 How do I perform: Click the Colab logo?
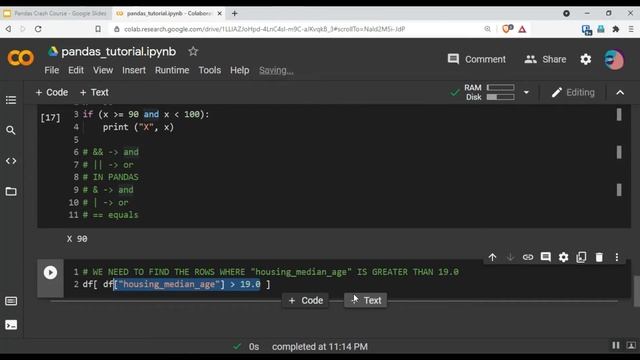(x=20, y=58)
